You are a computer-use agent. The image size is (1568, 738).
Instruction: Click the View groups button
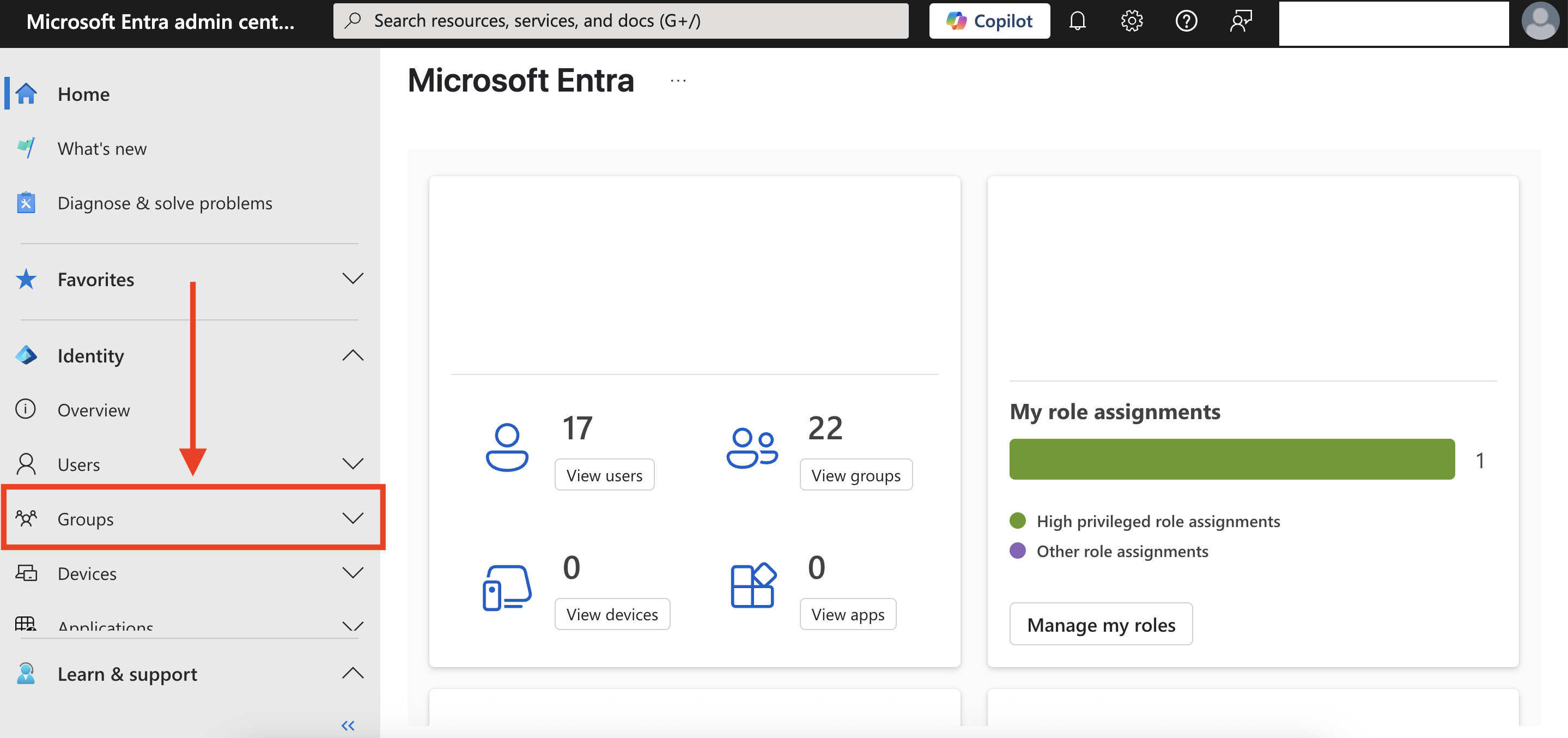[855, 475]
